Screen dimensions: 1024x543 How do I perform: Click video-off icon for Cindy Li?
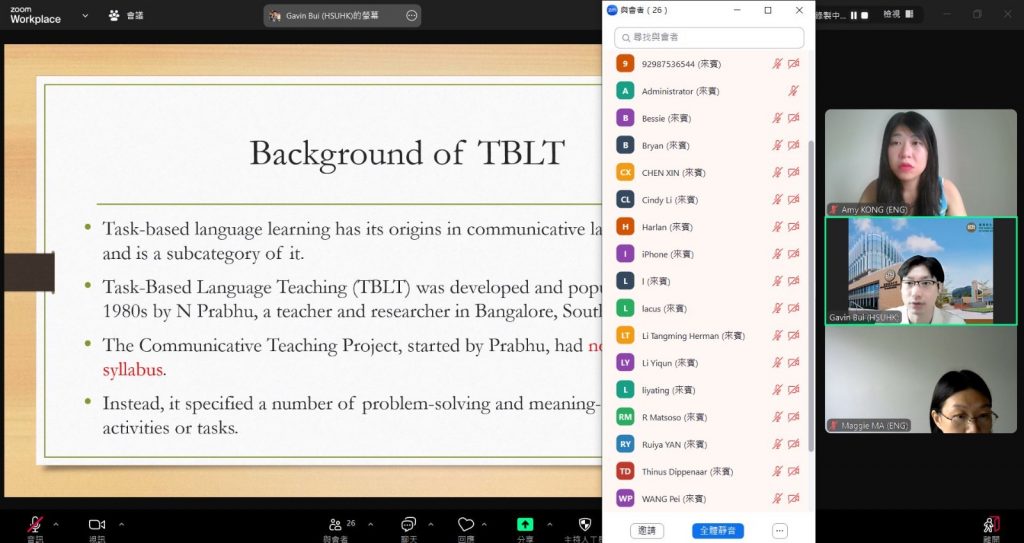[793, 199]
